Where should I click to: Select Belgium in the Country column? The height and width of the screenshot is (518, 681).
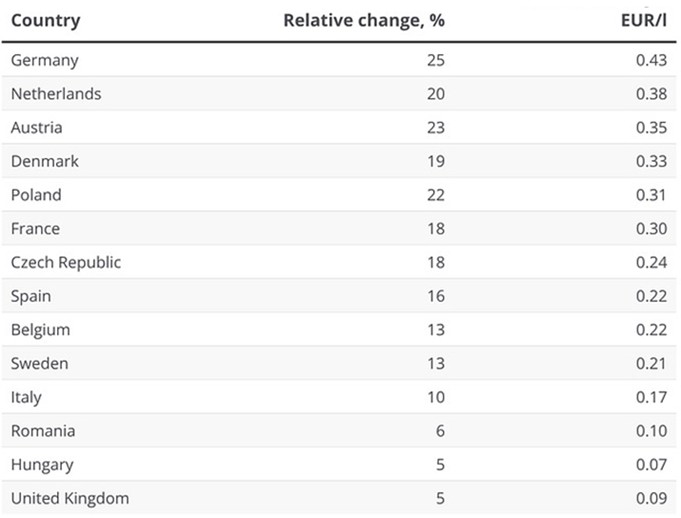pyautogui.click(x=40, y=330)
